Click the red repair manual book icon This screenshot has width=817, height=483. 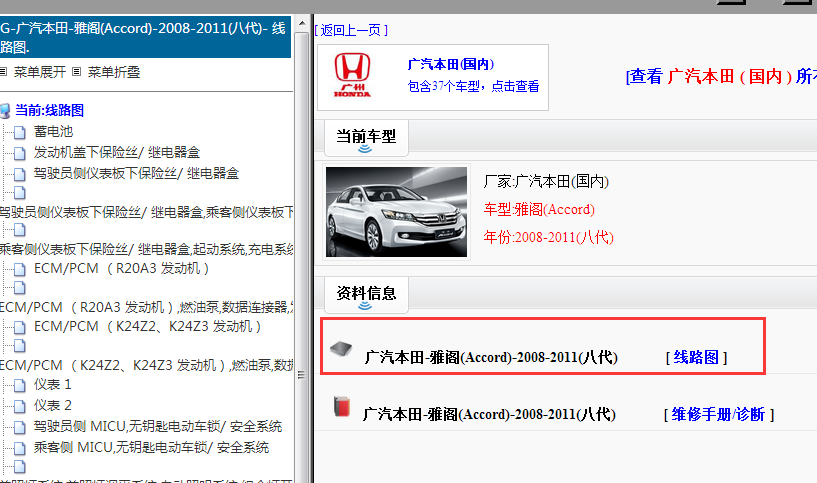click(342, 406)
